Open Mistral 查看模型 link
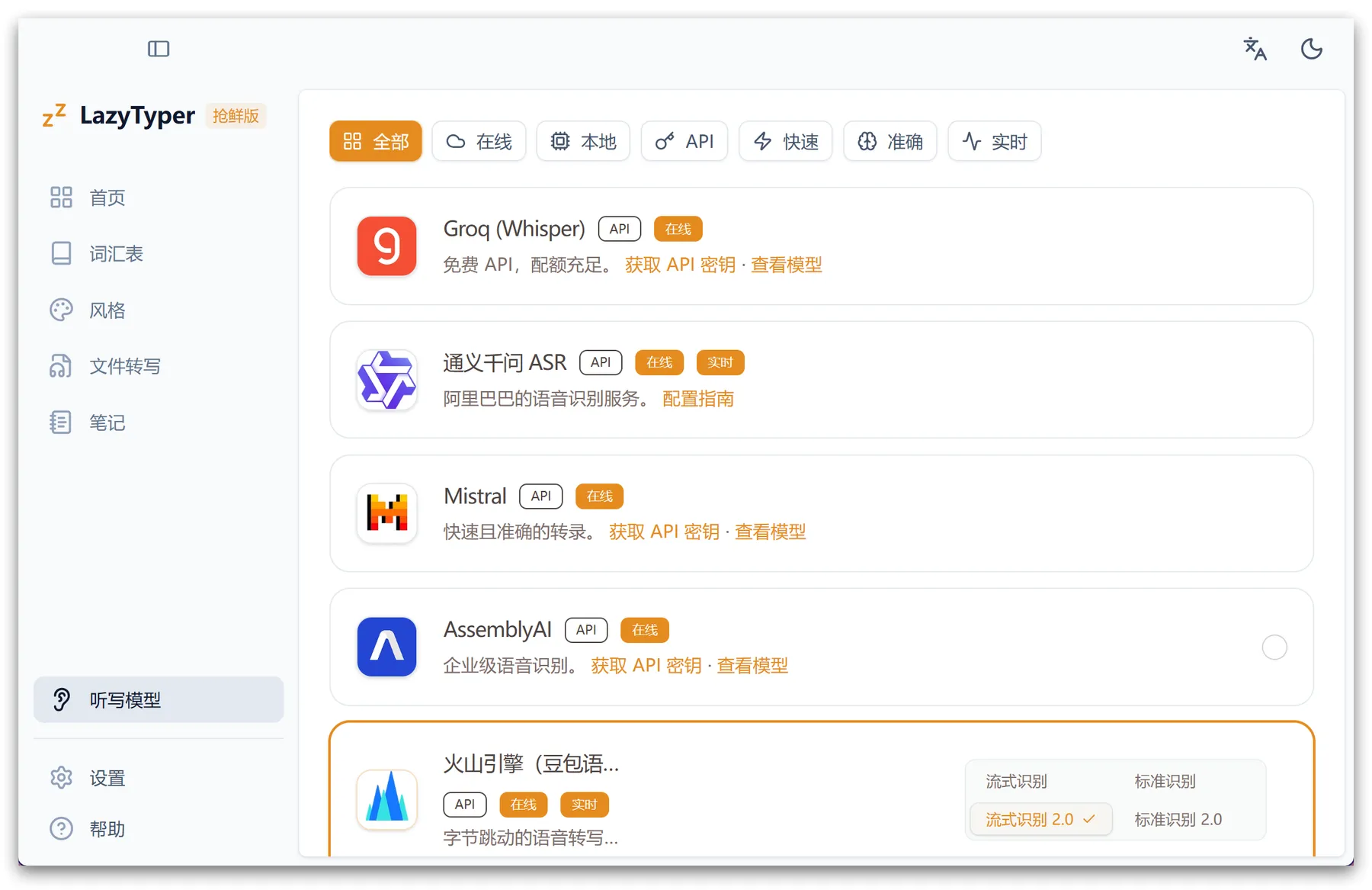1372x890 pixels. 770,532
